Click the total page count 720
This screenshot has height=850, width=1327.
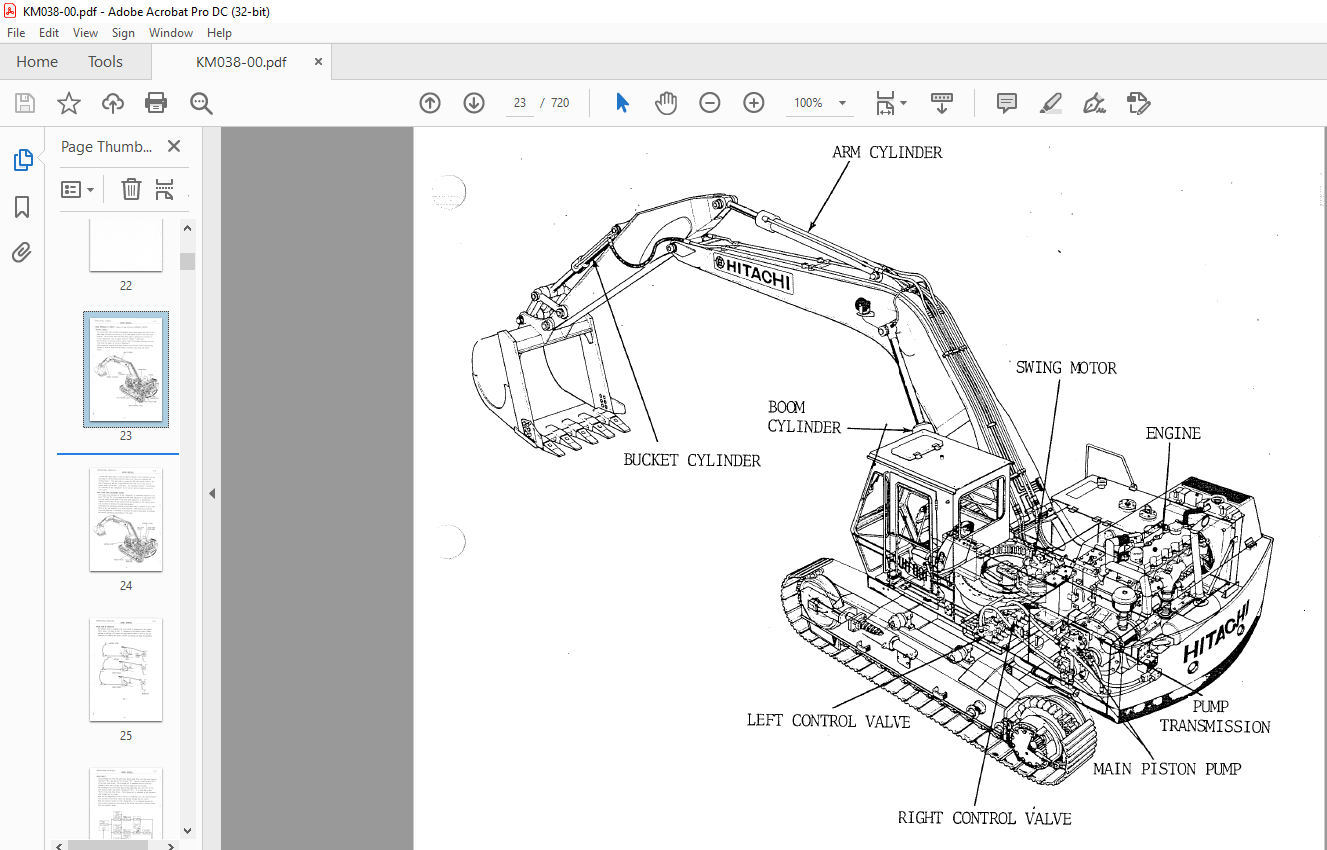pyautogui.click(x=560, y=103)
